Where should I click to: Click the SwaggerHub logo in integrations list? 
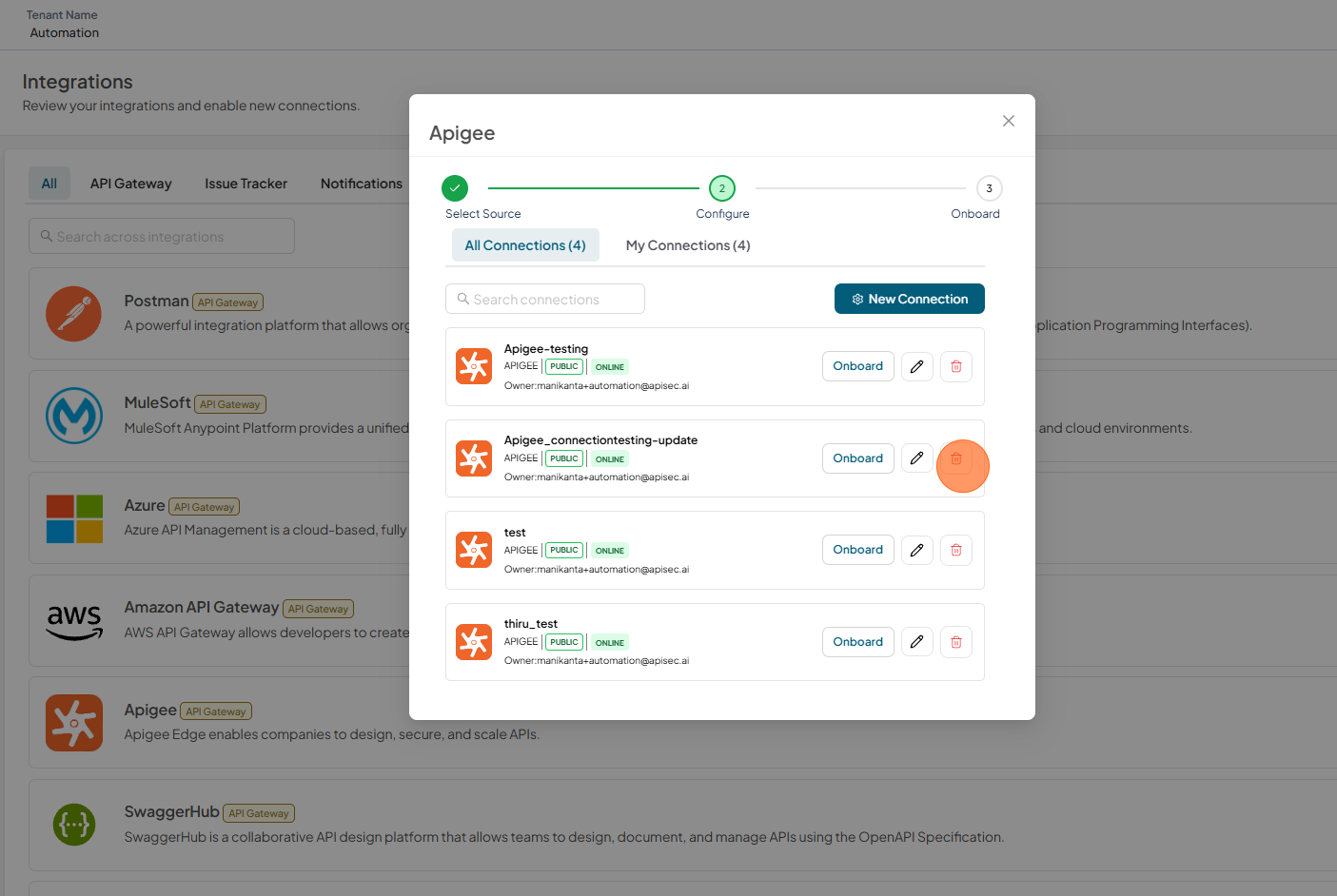pyautogui.click(x=74, y=825)
